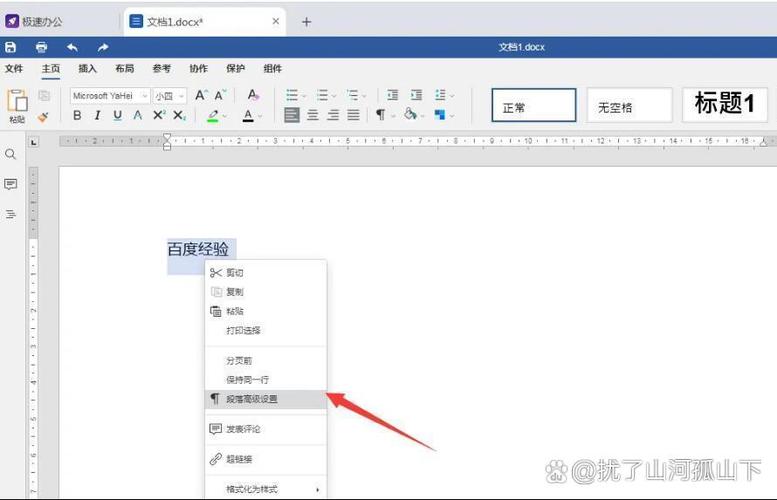Toggle superscript formatting
Screen dimensions: 777x500
pos(159,115)
